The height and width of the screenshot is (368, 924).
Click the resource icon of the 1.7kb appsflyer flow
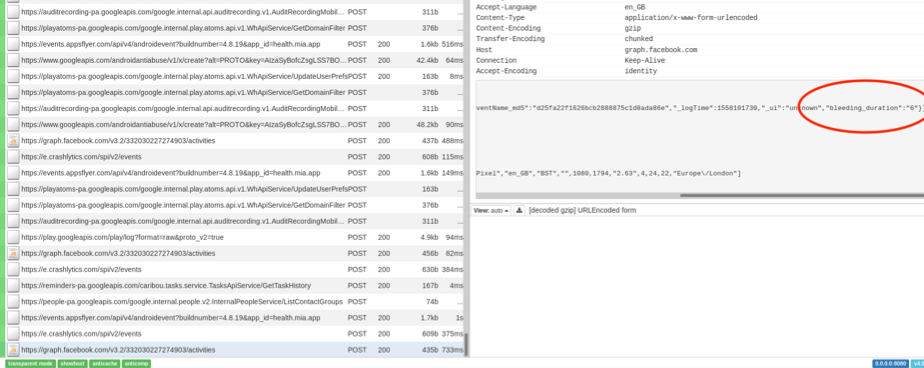[x=13, y=318]
